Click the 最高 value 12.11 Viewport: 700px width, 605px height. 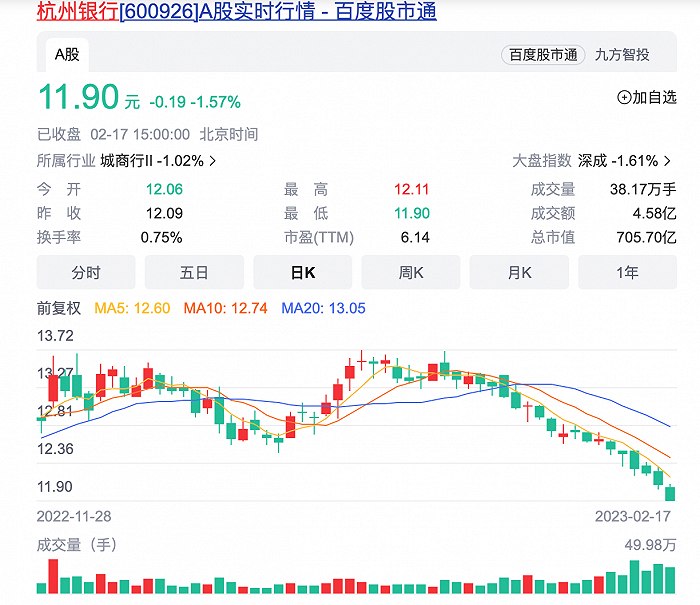pos(411,189)
